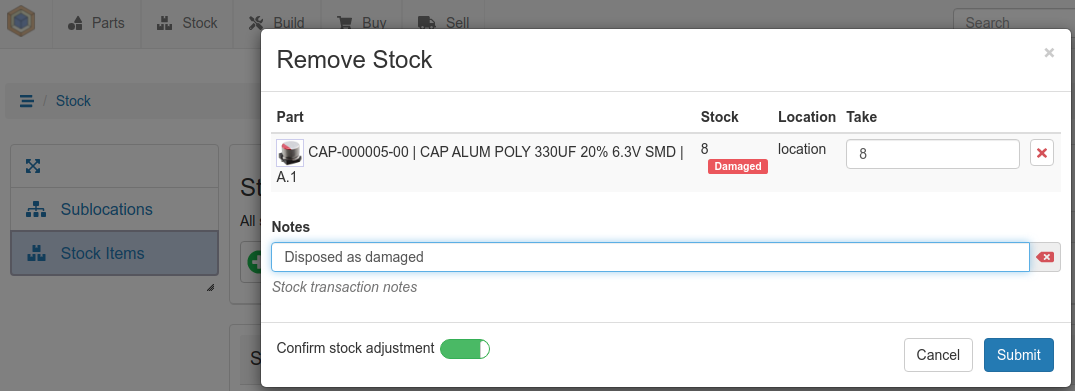This screenshot has width=1075, height=391.
Task: Click the Cancel button
Action: click(938, 355)
